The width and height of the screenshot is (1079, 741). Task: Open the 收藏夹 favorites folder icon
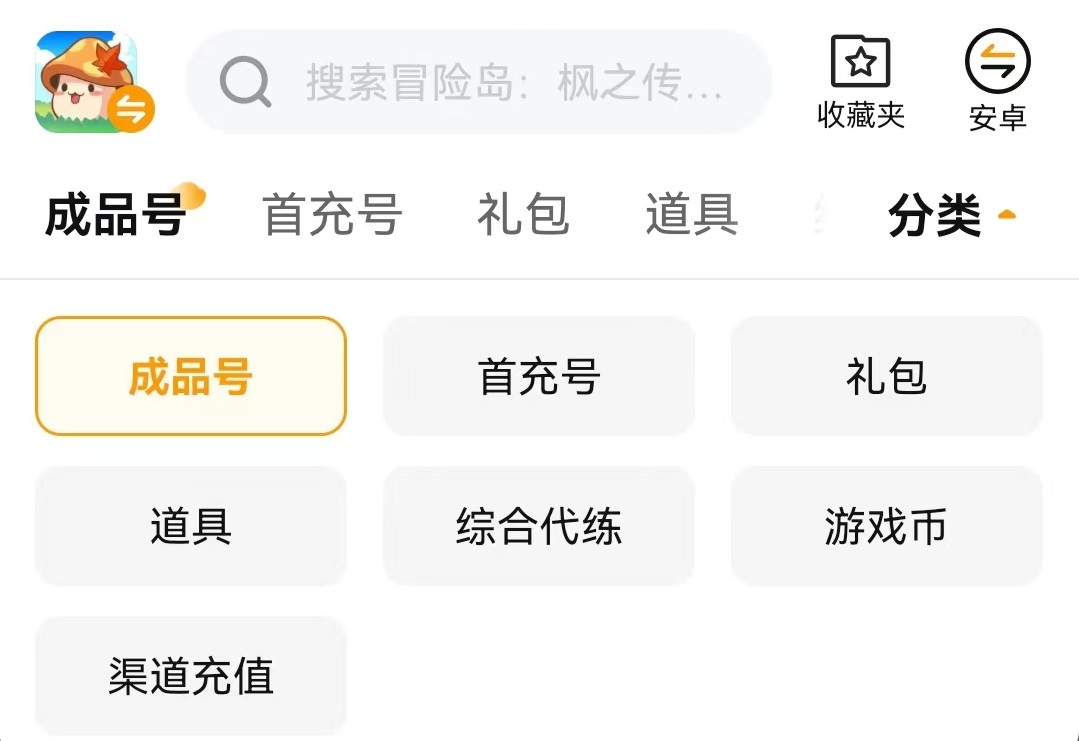pos(860,62)
